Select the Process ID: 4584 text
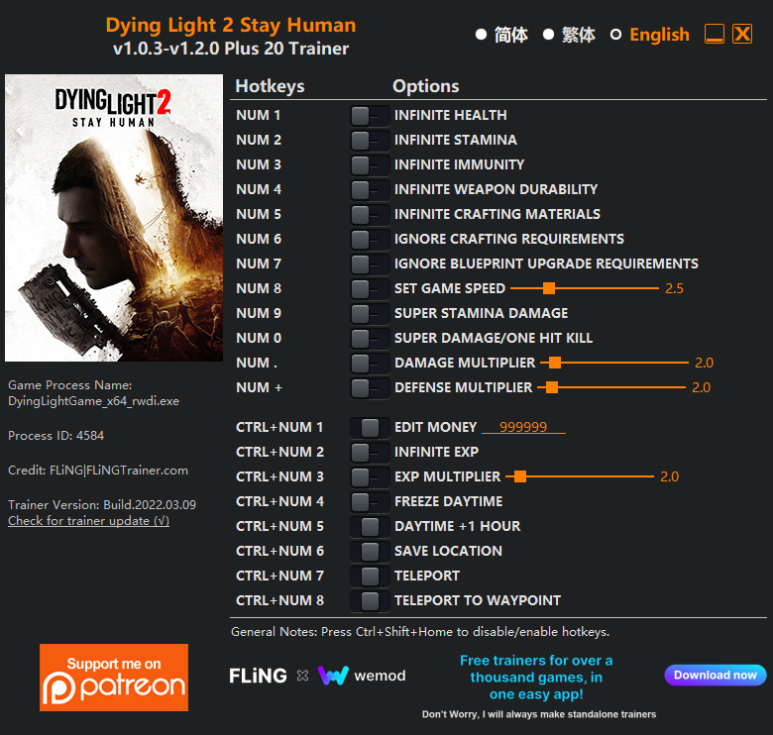The image size is (773, 735). (x=56, y=436)
